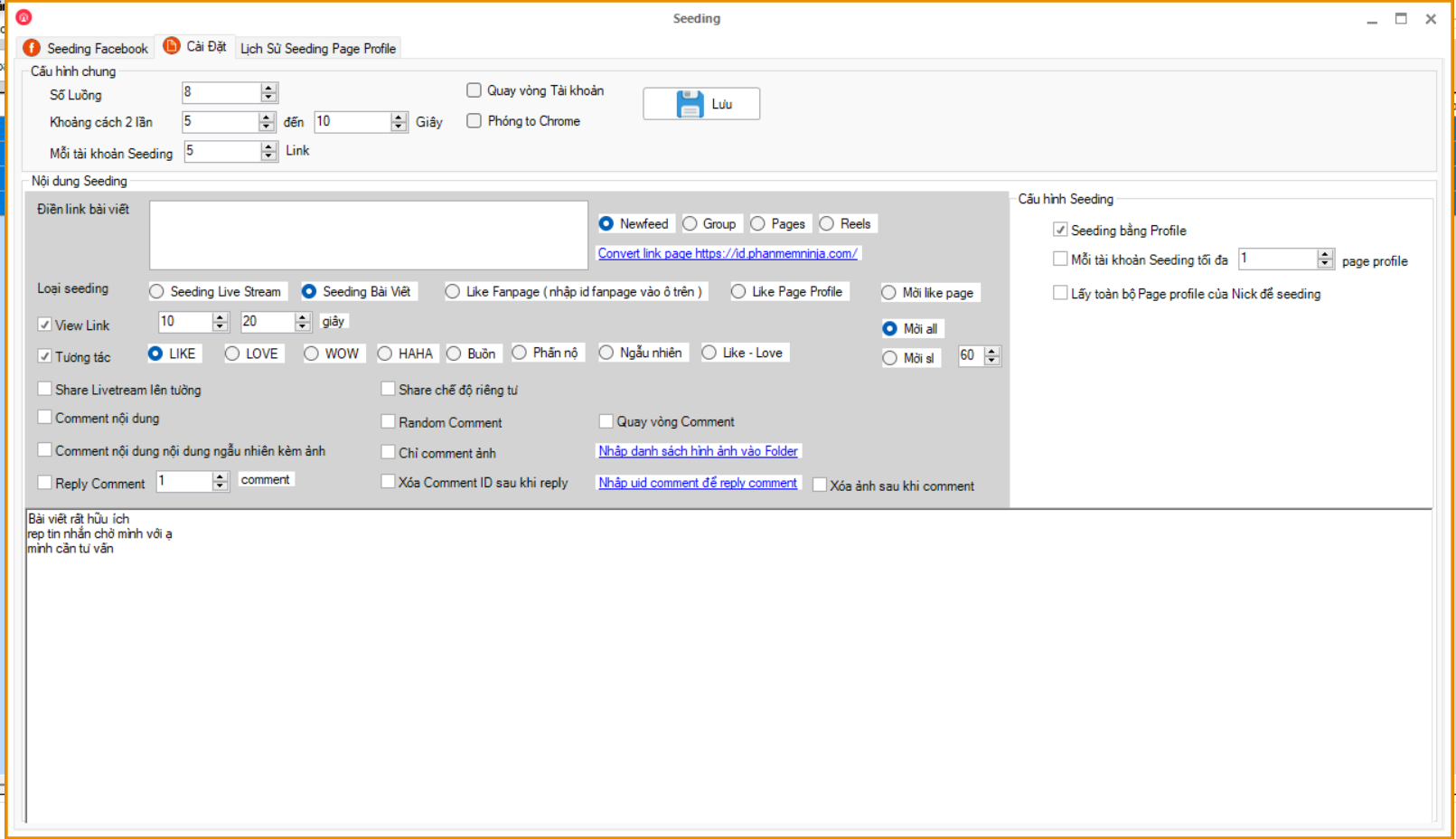This screenshot has height=839, width=1456.
Task: Minimize the Seeding window
Action: (x=1372, y=19)
